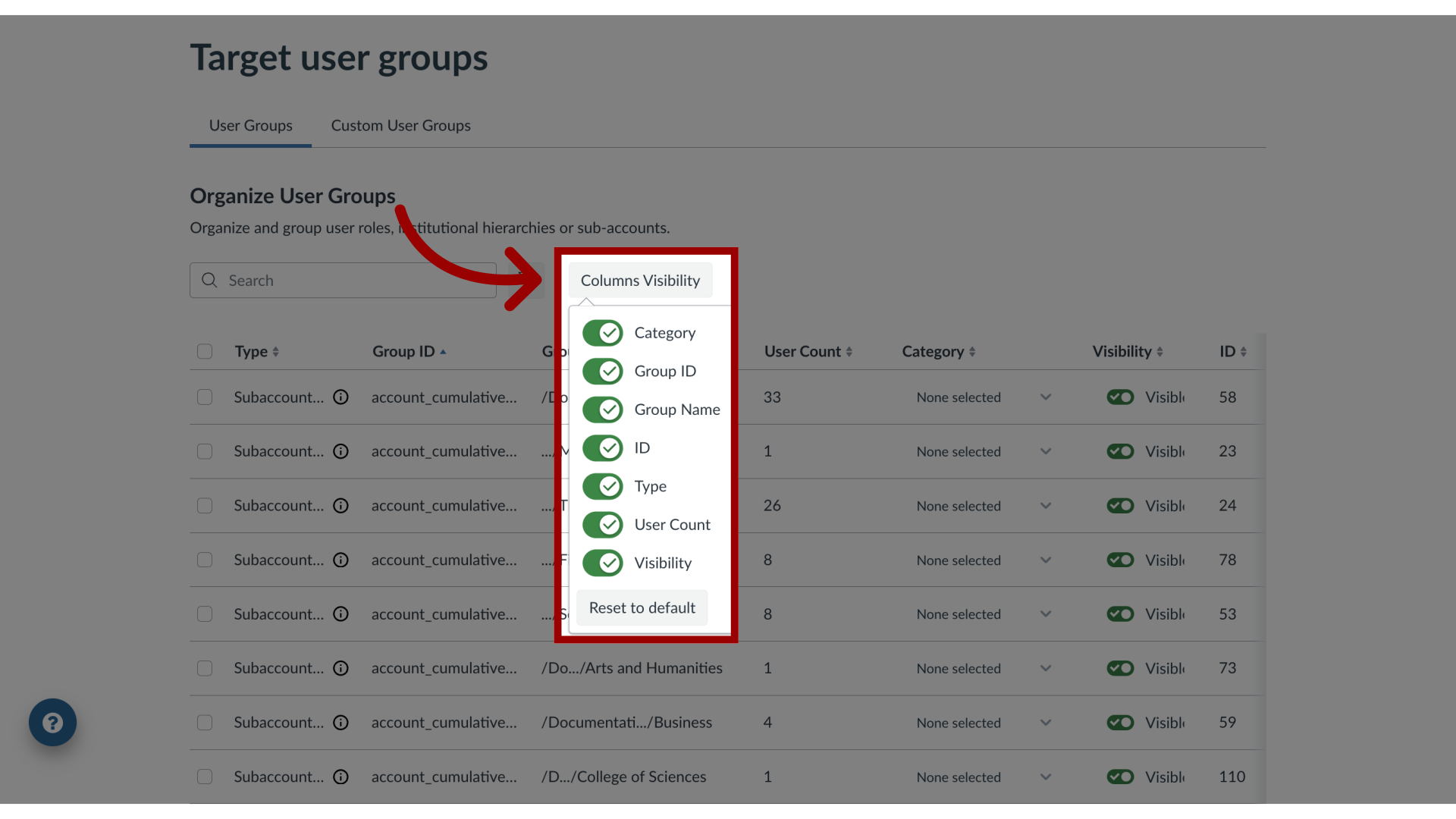This screenshot has width=1456, height=819.
Task: Click the Columns Visibility panel icon
Action: coord(640,279)
